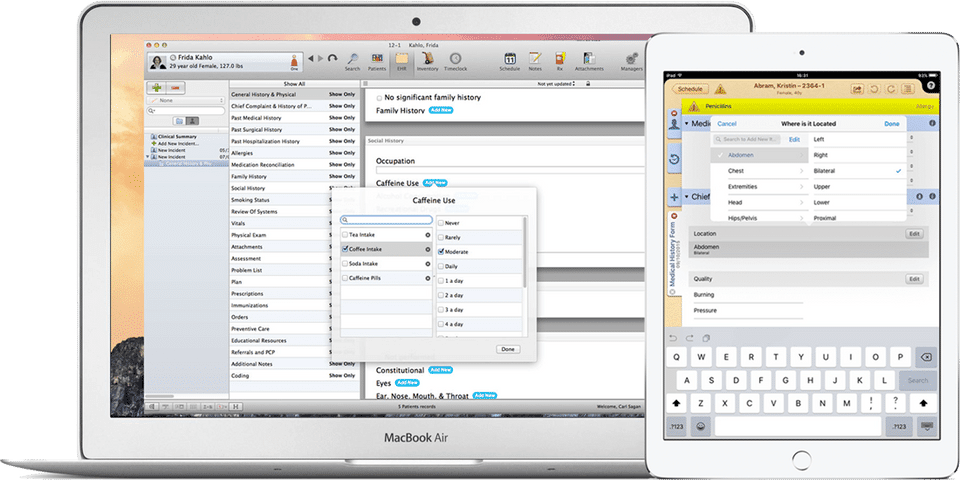The image size is (960, 480).
Task: Check the Rarely checkbox
Action: point(441,237)
